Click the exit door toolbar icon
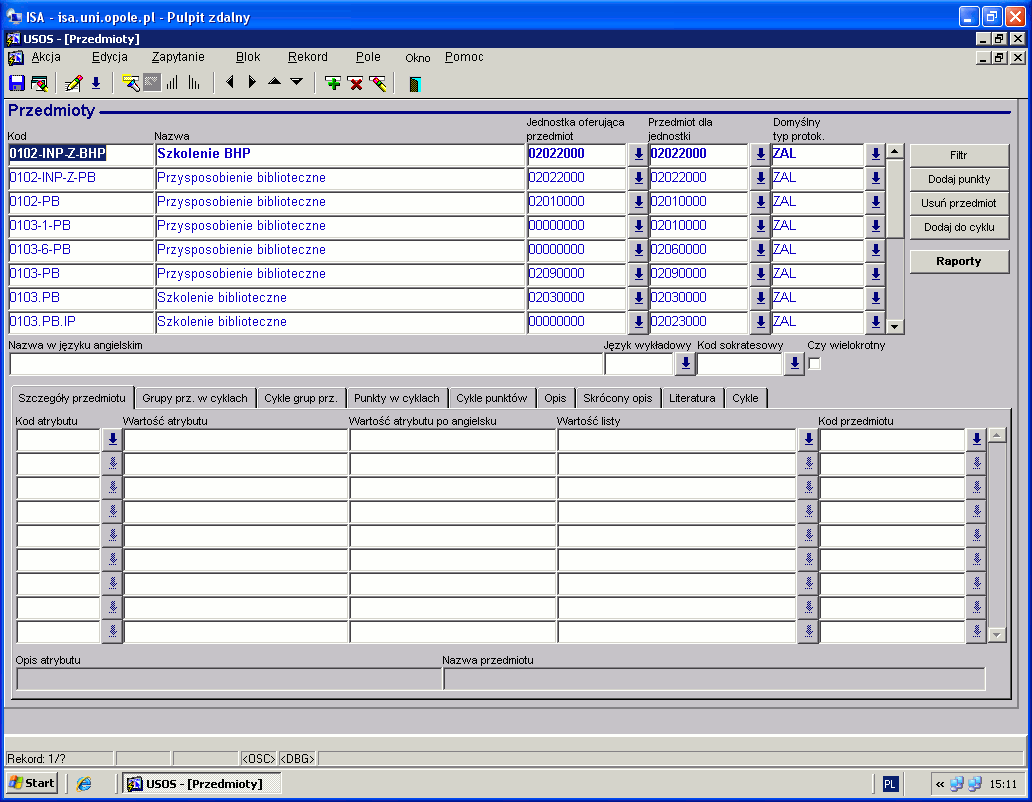 pos(415,84)
